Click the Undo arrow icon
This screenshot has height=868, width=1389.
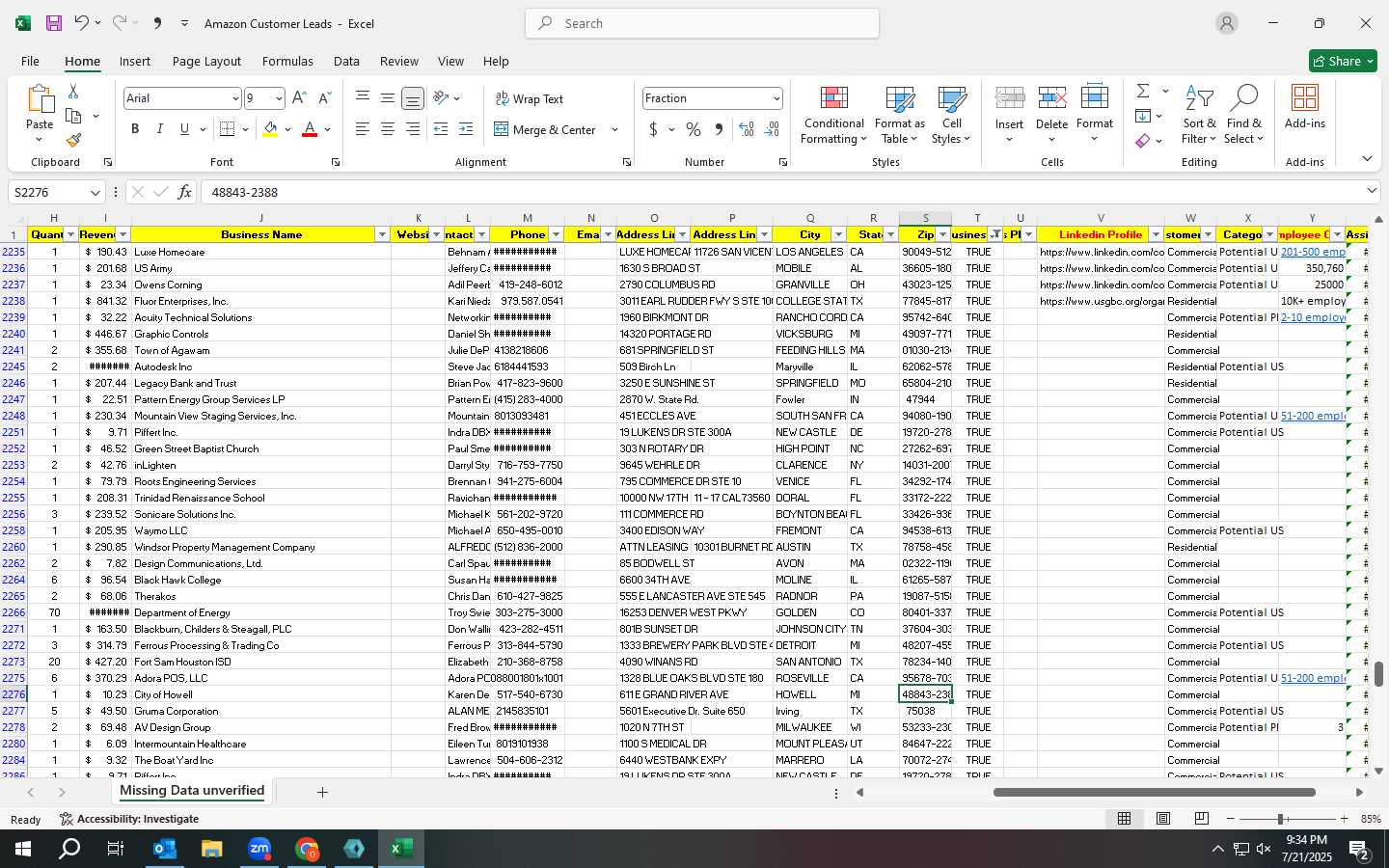tap(82, 23)
